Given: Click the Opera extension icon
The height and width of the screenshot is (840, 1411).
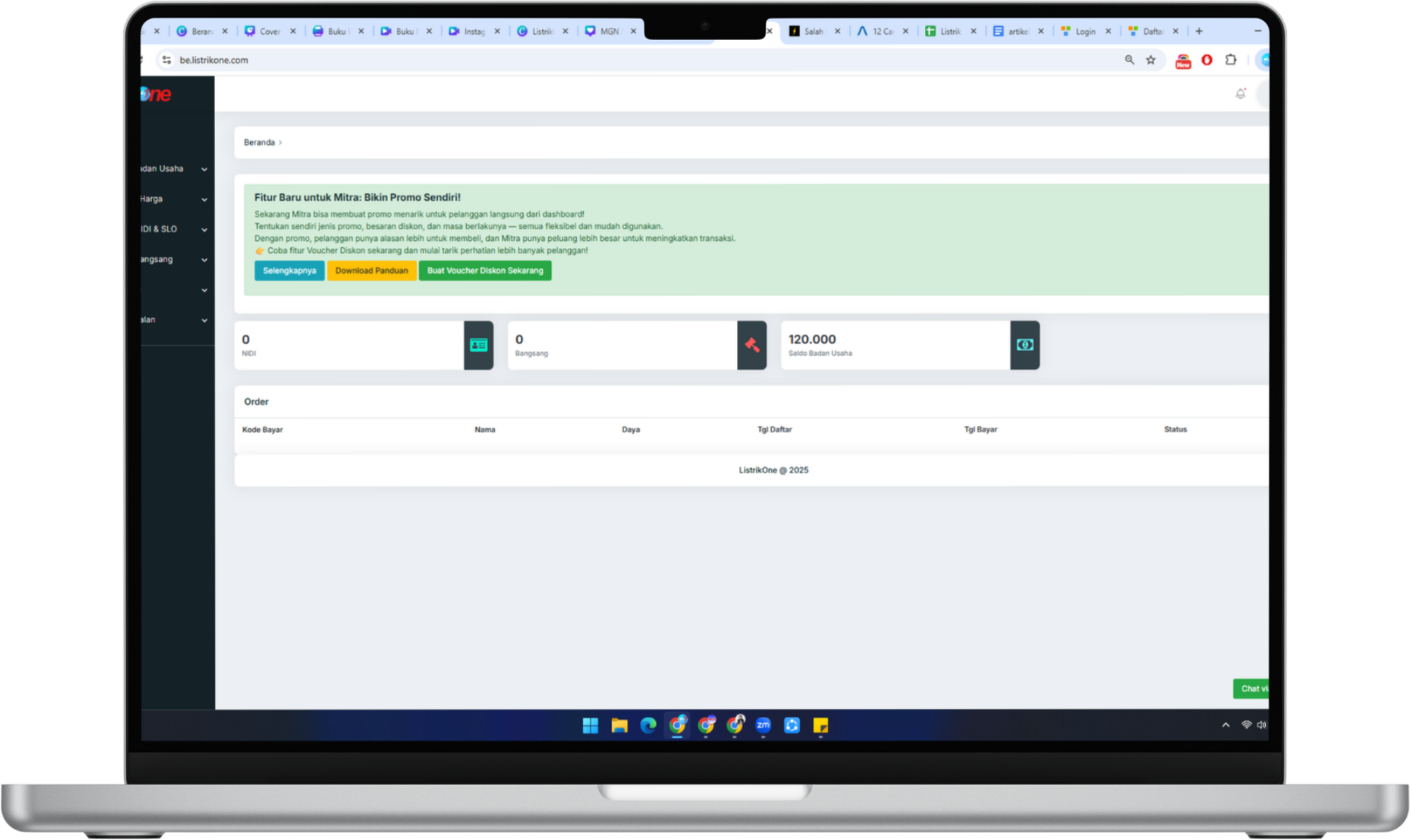Looking at the screenshot, I should [1207, 60].
